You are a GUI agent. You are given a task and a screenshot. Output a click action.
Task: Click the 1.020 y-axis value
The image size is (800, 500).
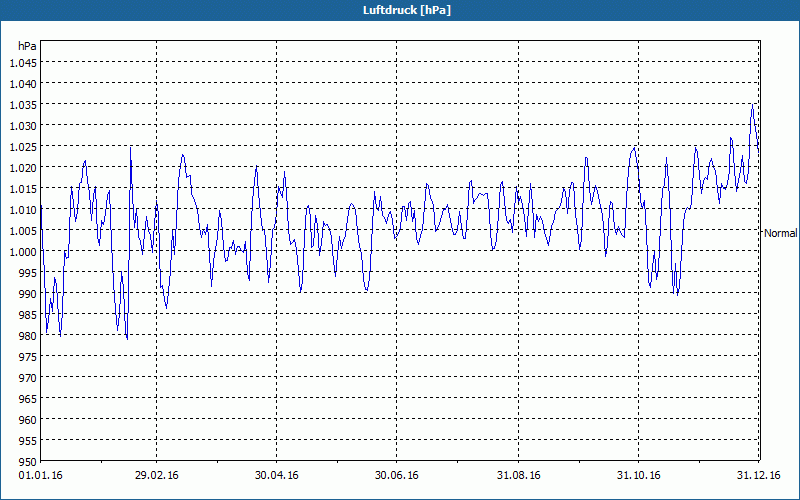click(x=23, y=168)
